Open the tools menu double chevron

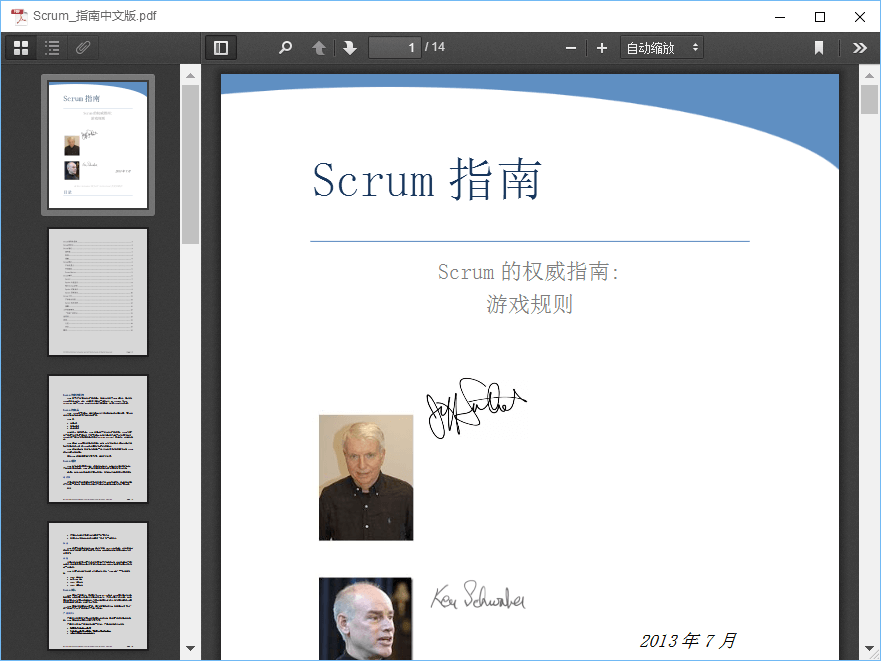[860, 48]
